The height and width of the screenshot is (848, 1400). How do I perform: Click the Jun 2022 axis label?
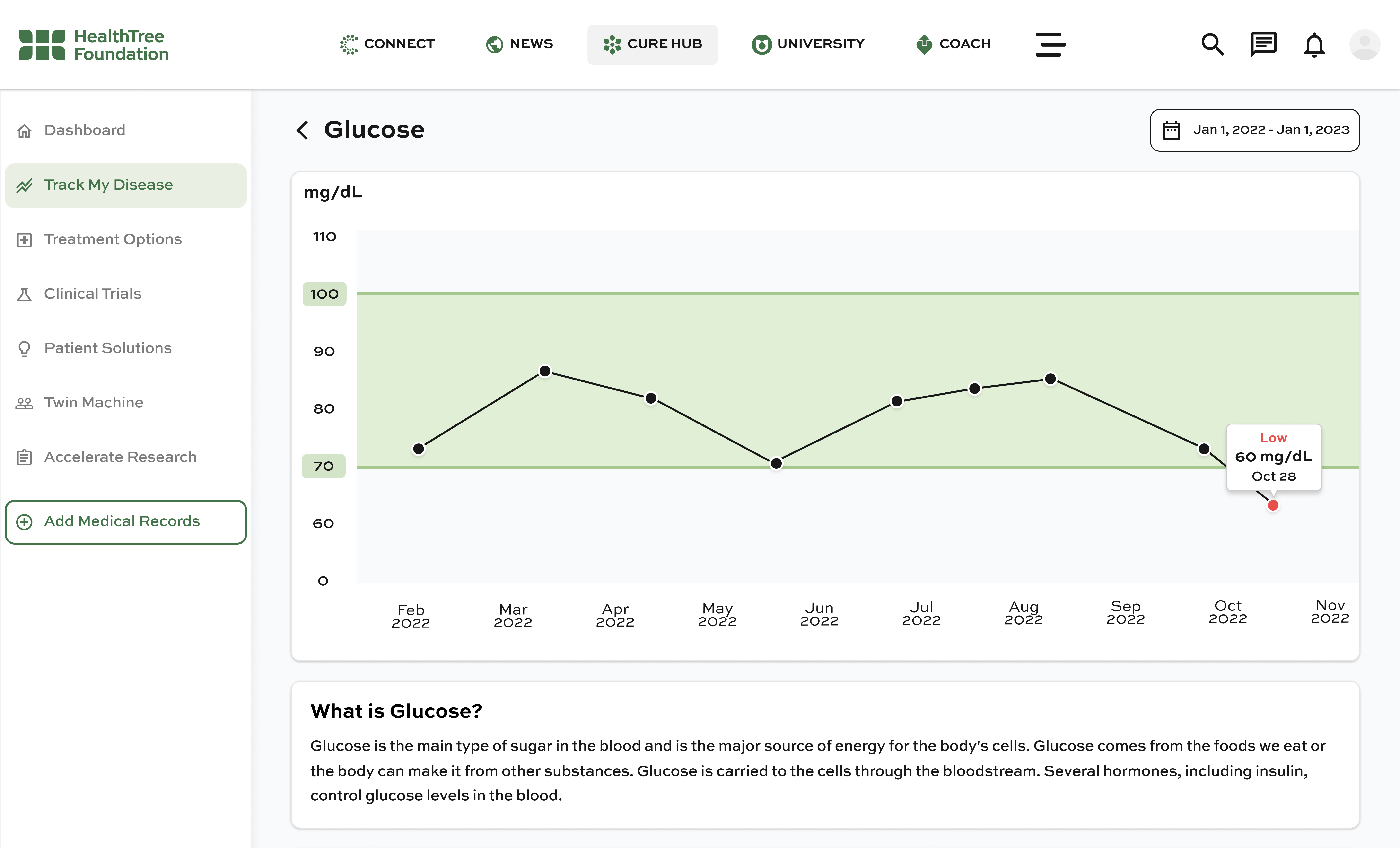819,614
